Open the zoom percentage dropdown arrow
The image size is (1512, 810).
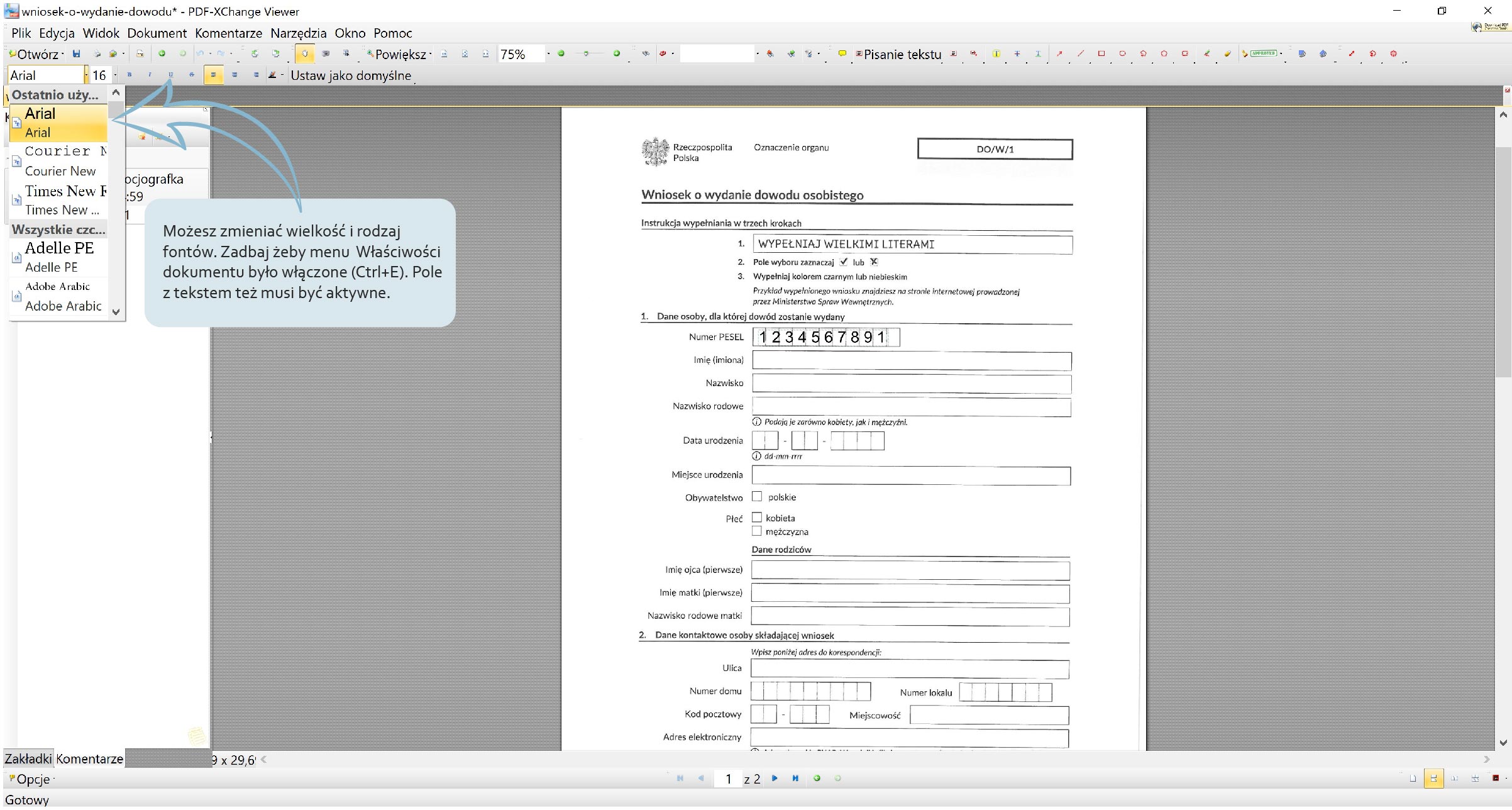pos(548,54)
